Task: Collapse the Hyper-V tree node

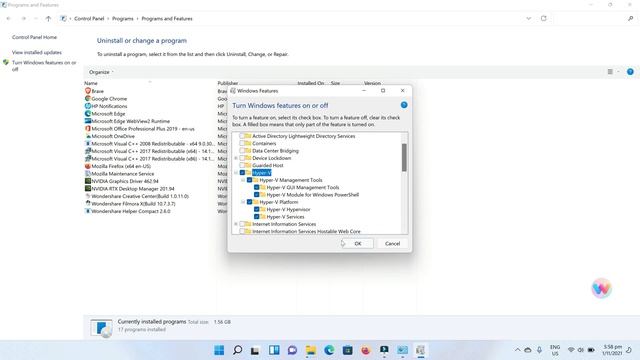Action: [236, 173]
